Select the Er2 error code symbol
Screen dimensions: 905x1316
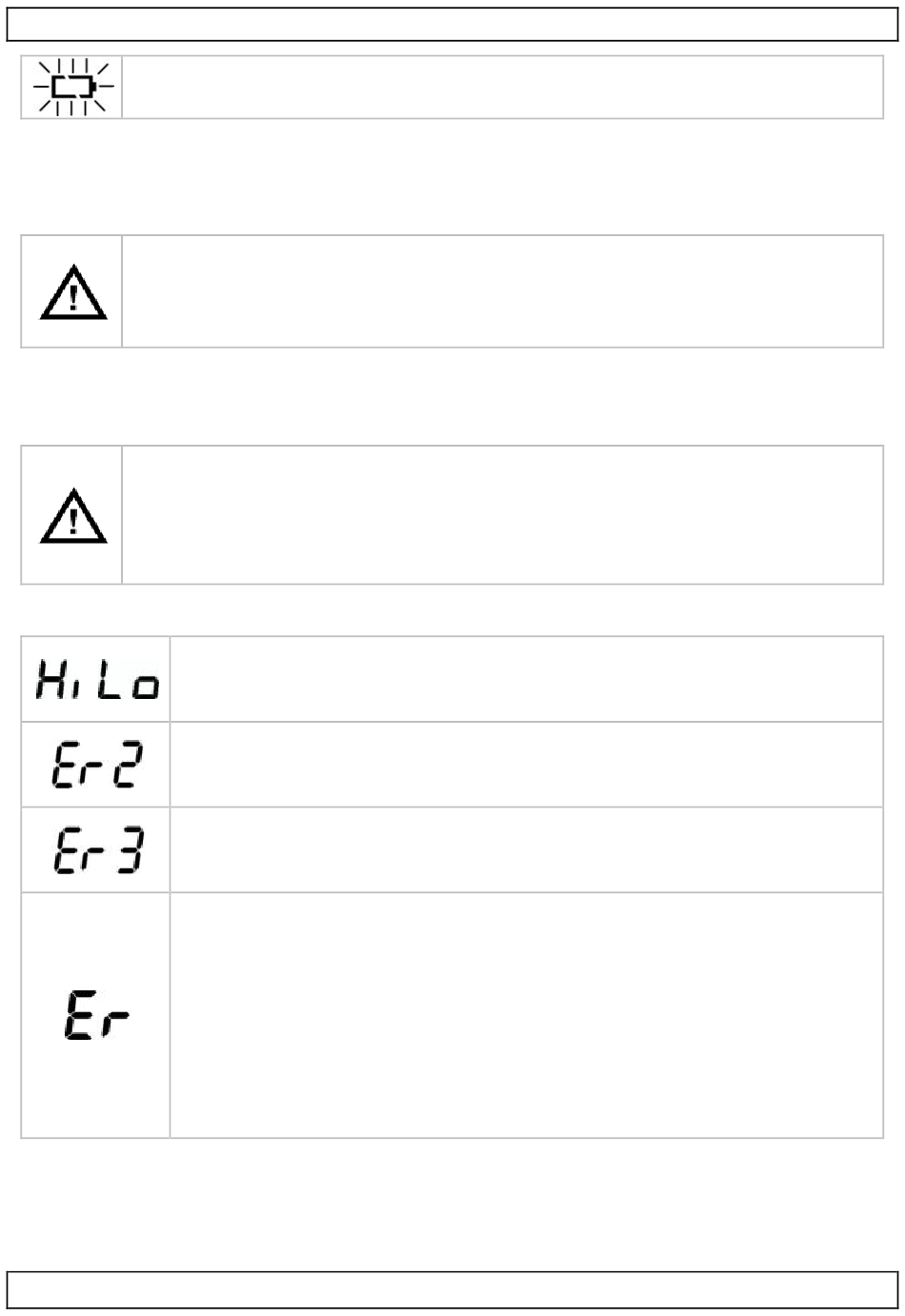click(97, 764)
